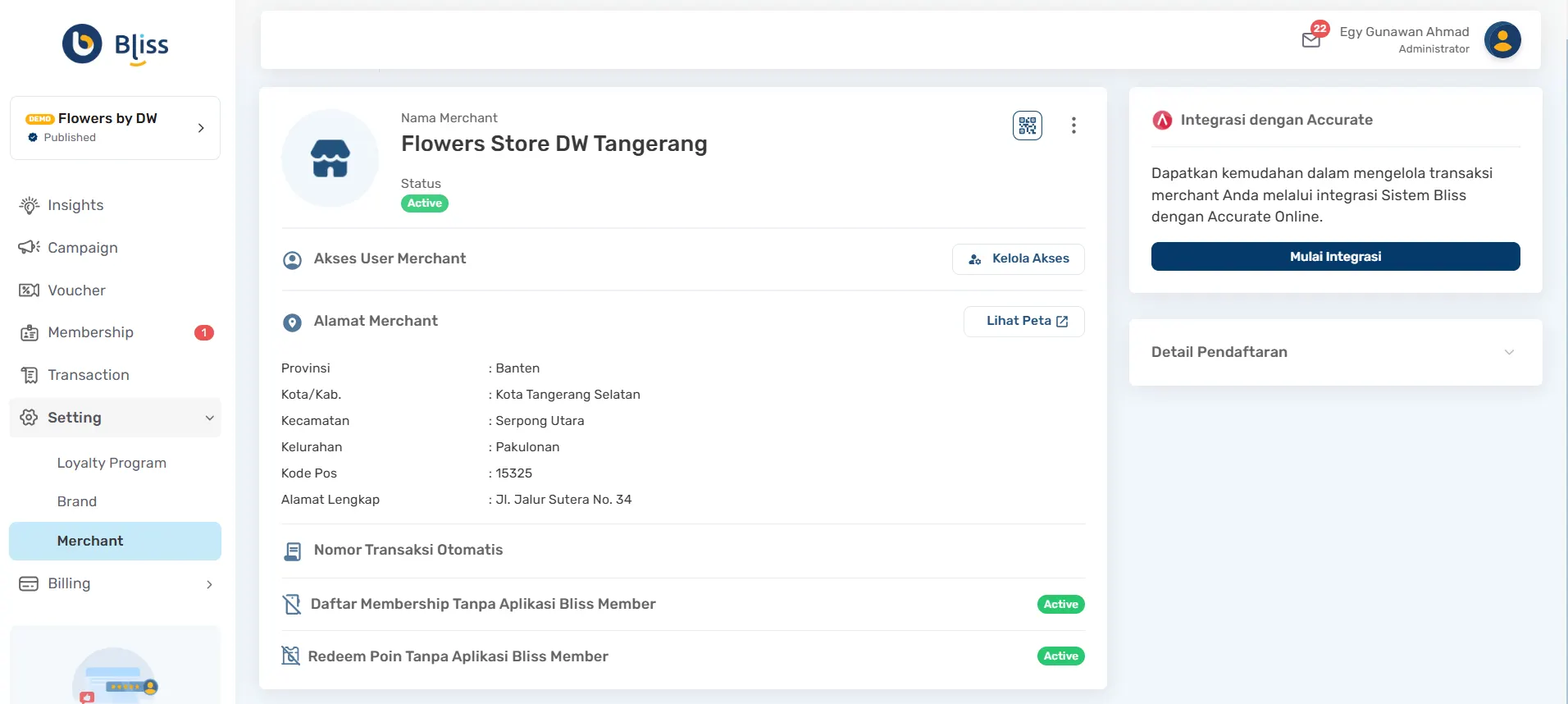Show the merchant QR code
The width and height of the screenshot is (1568, 704).
point(1028,126)
